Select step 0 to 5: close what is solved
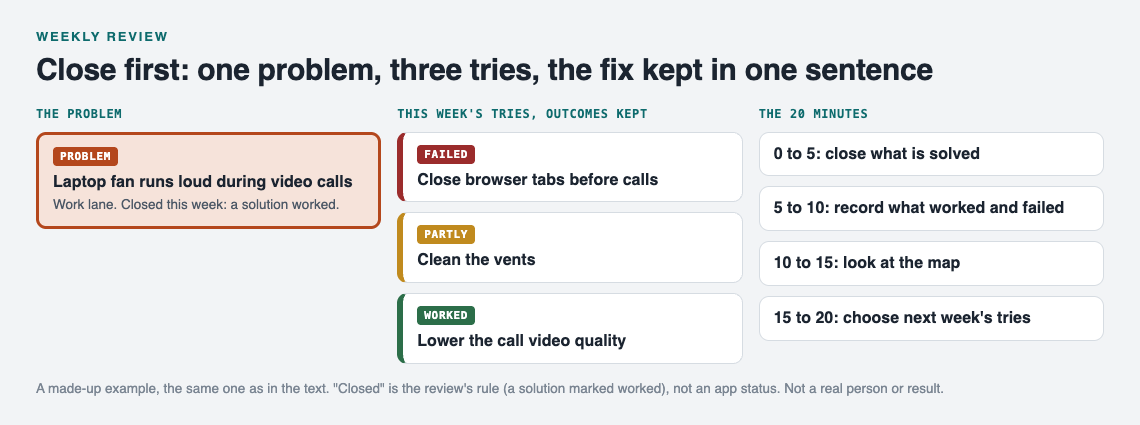1140x425 pixels. [931, 154]
